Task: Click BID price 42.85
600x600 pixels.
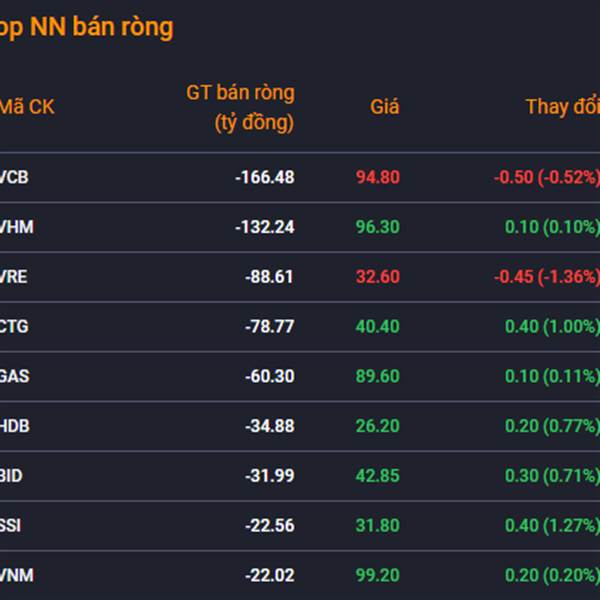Action: [x=378, y=476]
